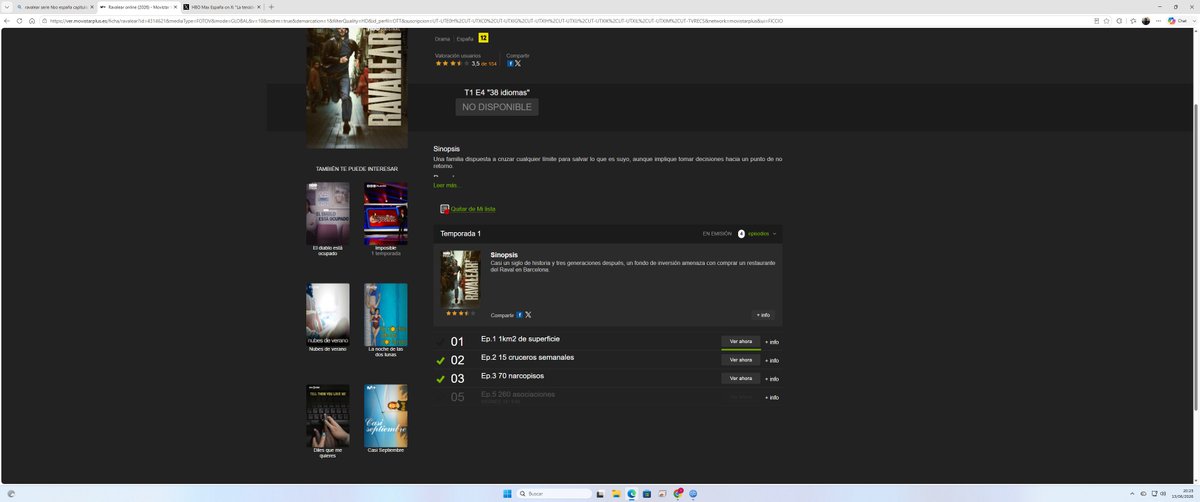Open File Explorer from the taskbar

coord(618,494)
